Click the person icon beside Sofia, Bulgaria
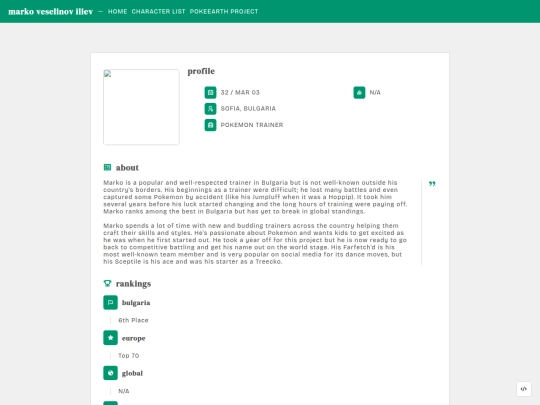Screen dimensions: 540x405 pyautogui.click(x=210, y=108)
